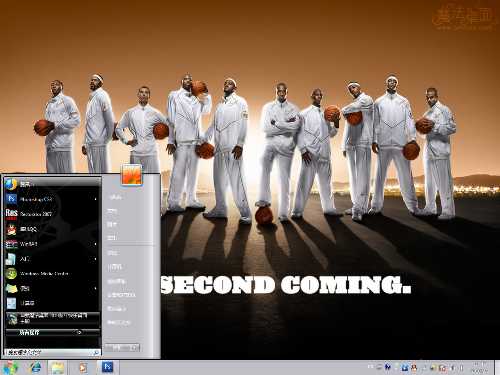Expand the Getting Started submenu arrow
This screenshot has height=375, width=500.
click(x=96, y=259)
